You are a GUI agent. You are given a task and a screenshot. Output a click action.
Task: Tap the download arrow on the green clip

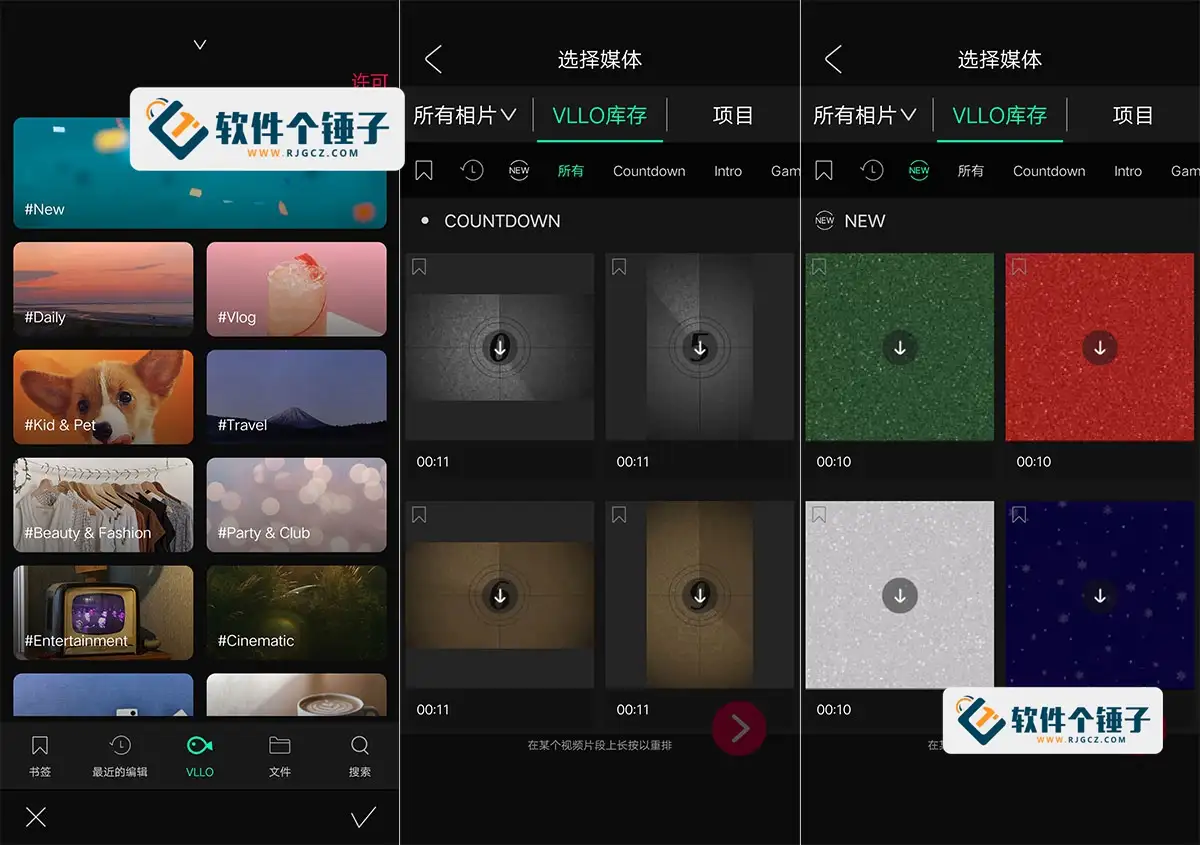click(899, 347)
